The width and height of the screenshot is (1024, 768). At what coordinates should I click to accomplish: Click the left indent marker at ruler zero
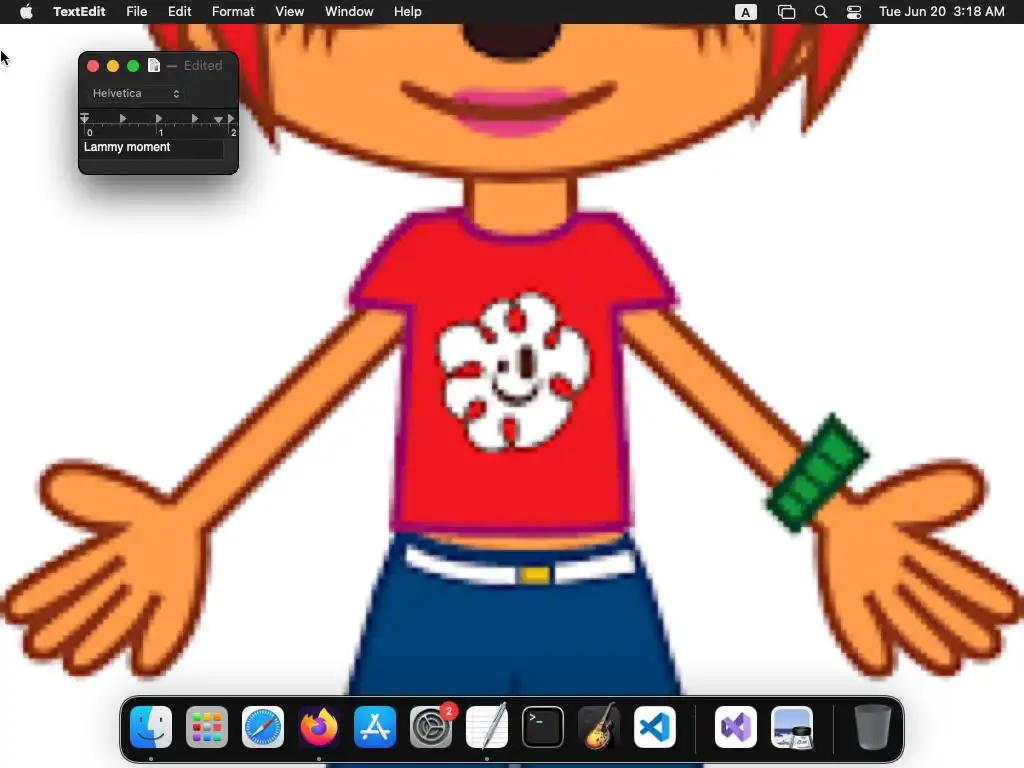coord(85,119)
